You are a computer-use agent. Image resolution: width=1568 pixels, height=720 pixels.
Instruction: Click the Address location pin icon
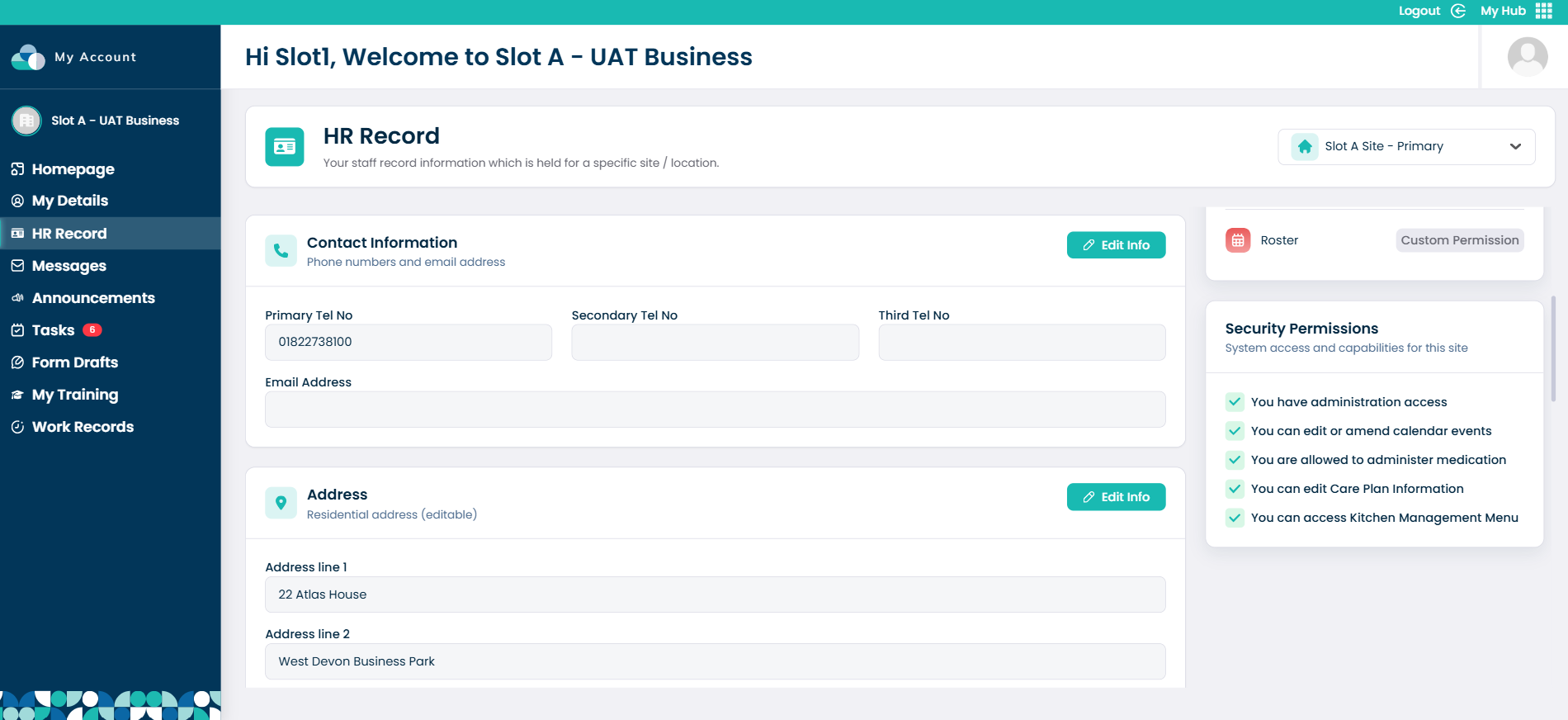click(x=281, y=503)
